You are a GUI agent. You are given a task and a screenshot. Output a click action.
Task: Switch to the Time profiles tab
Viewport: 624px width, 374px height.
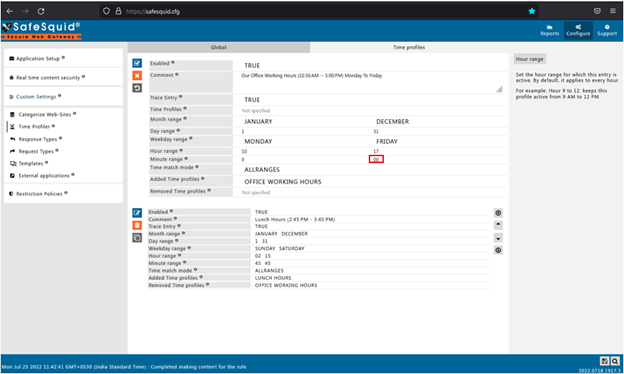pos(409,47)
